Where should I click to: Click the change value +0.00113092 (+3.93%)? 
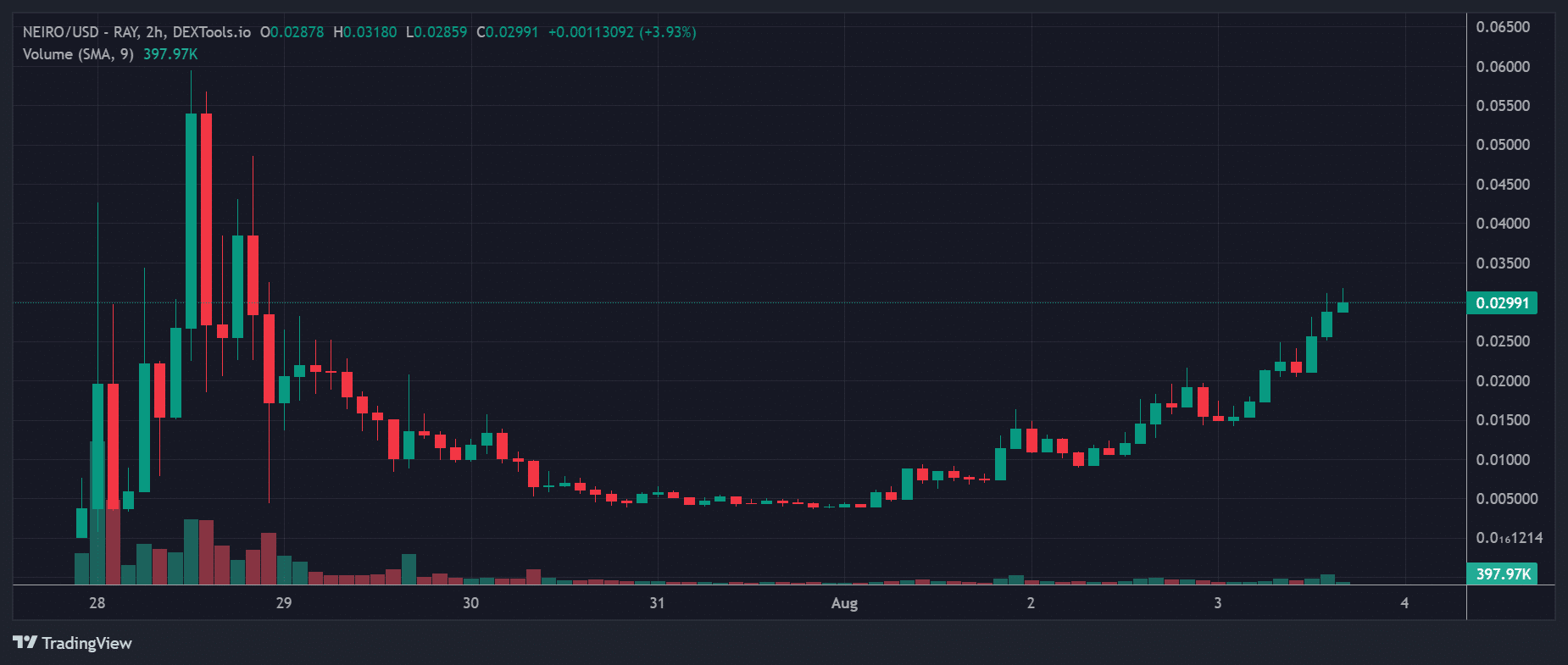pyautogui.click(x=622, y=32)
